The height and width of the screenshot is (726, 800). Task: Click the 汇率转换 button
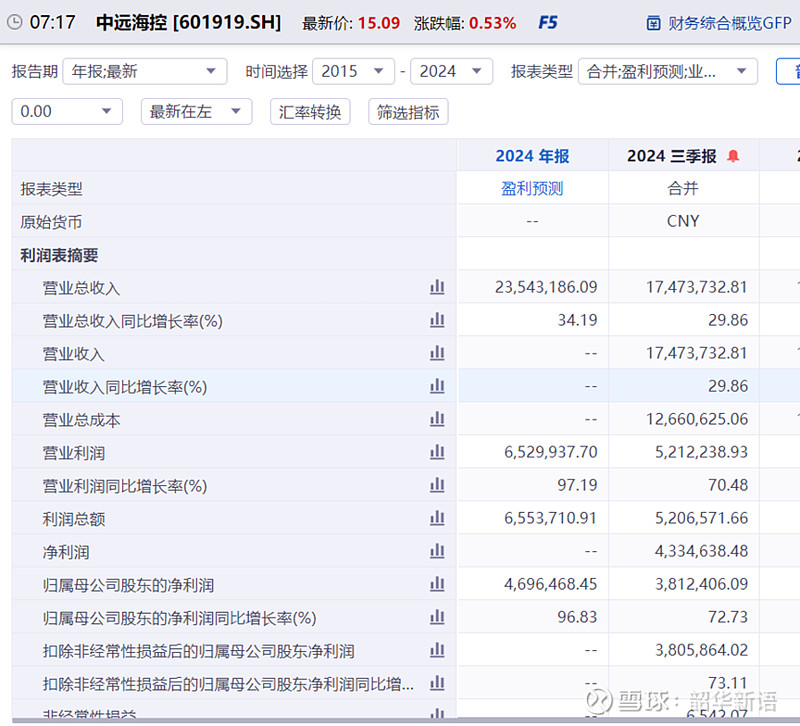point(310,111)
